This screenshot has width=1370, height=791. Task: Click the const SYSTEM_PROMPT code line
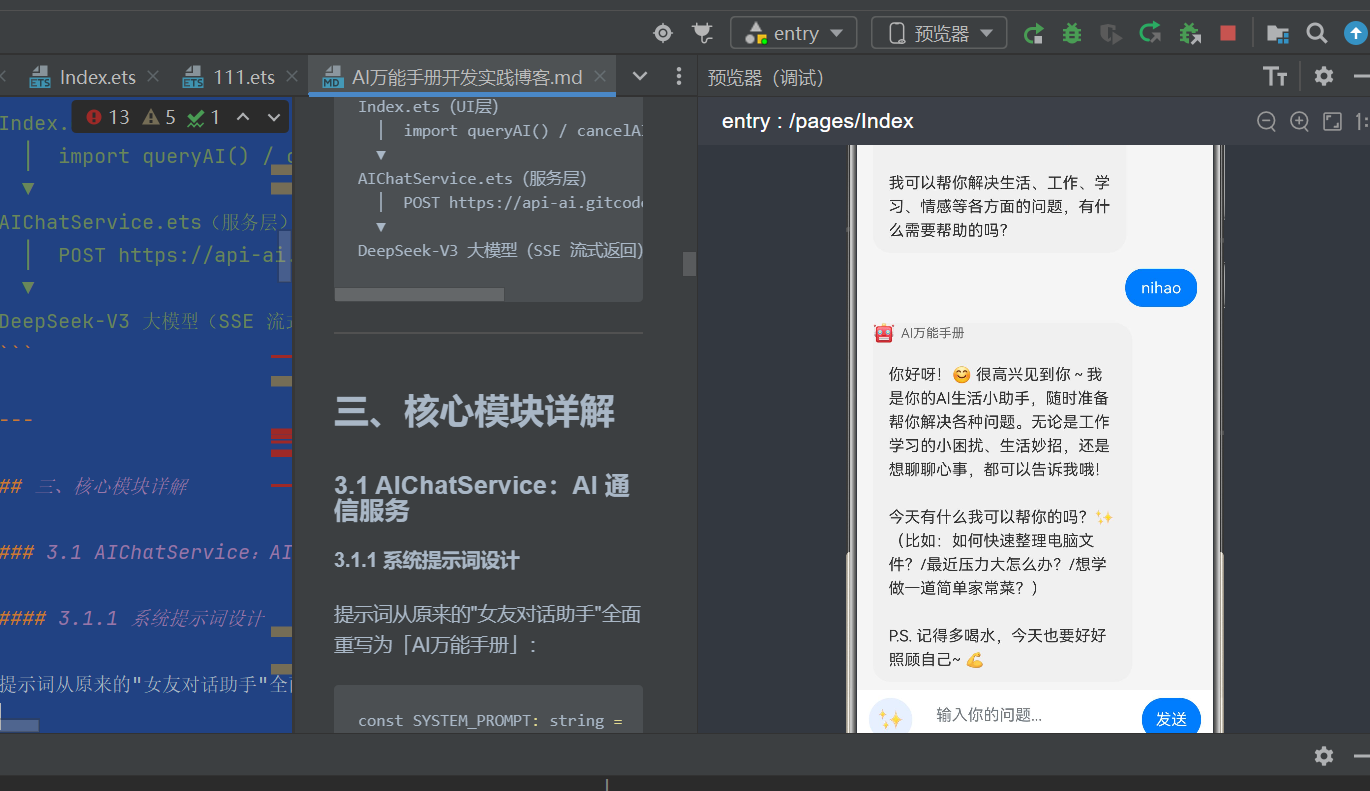point(490,720)
